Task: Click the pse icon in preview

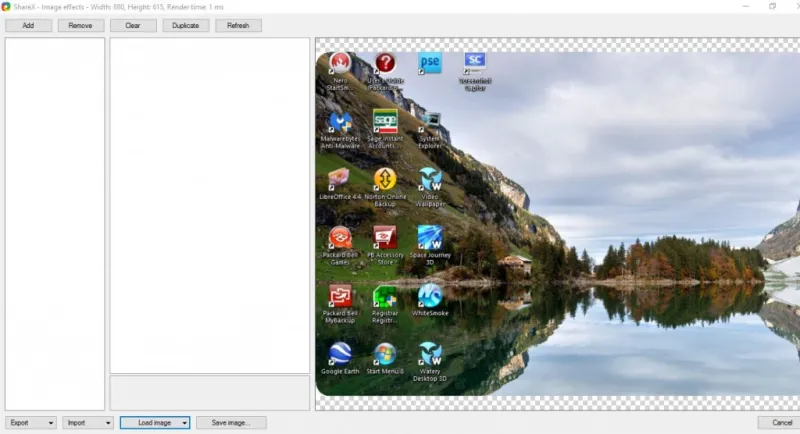Action: coord(430,64)
